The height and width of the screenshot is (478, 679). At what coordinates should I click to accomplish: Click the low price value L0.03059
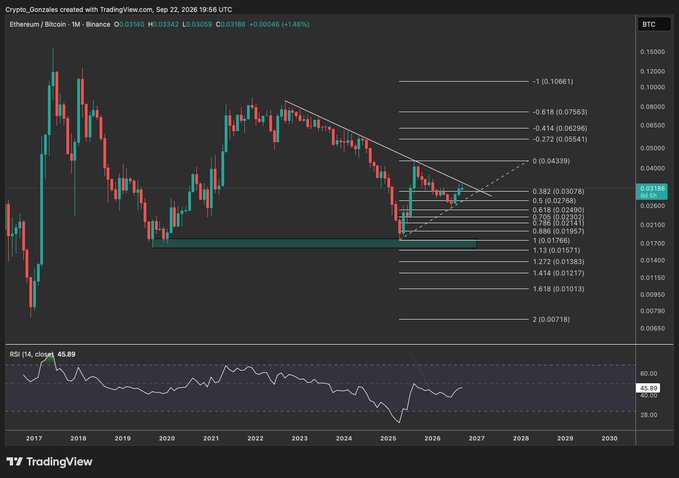tap(197, 24)
